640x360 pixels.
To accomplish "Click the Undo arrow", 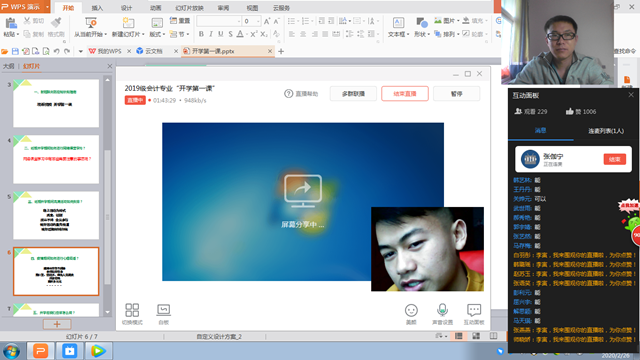I will coord(56,51).
